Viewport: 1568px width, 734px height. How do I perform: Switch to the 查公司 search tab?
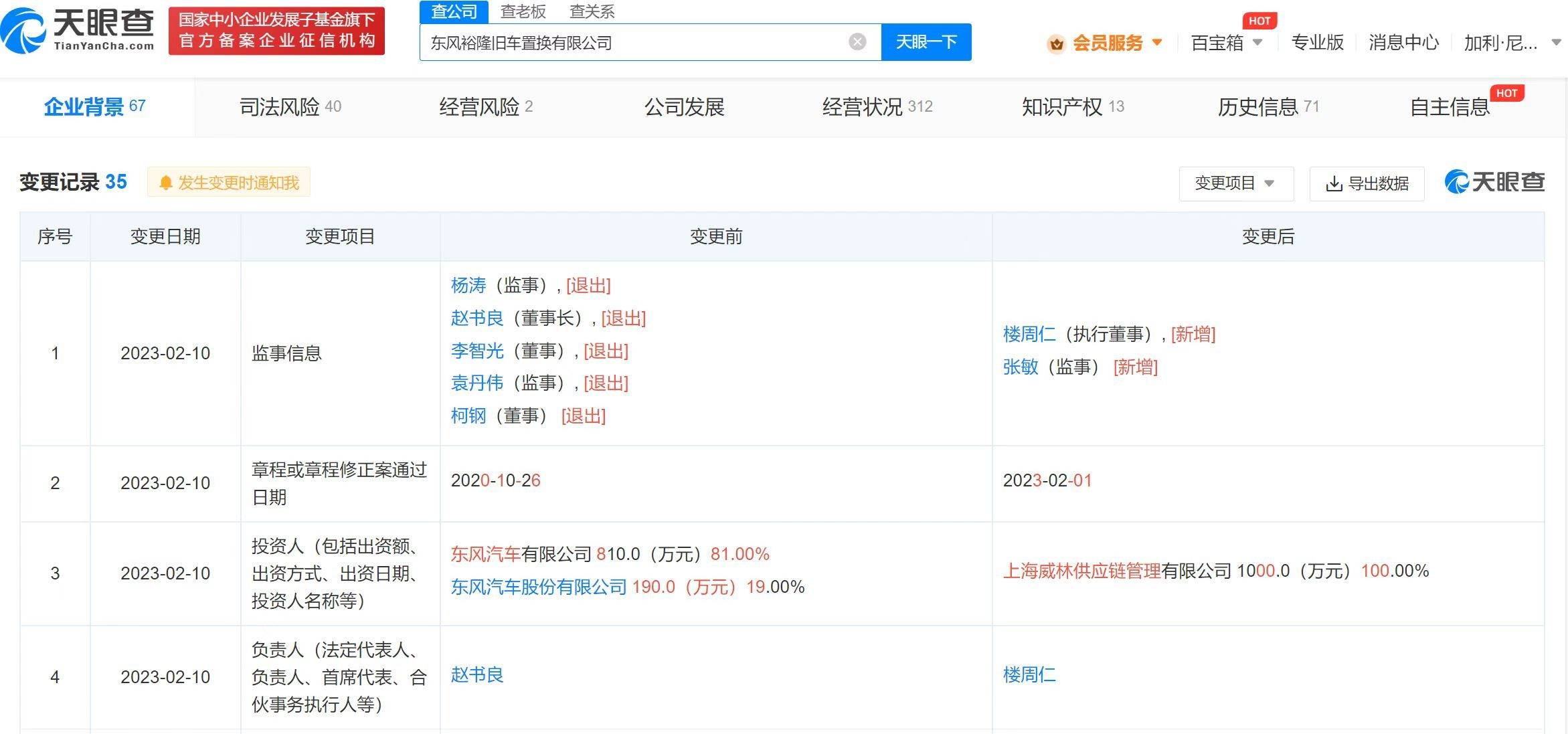point(454,11)
